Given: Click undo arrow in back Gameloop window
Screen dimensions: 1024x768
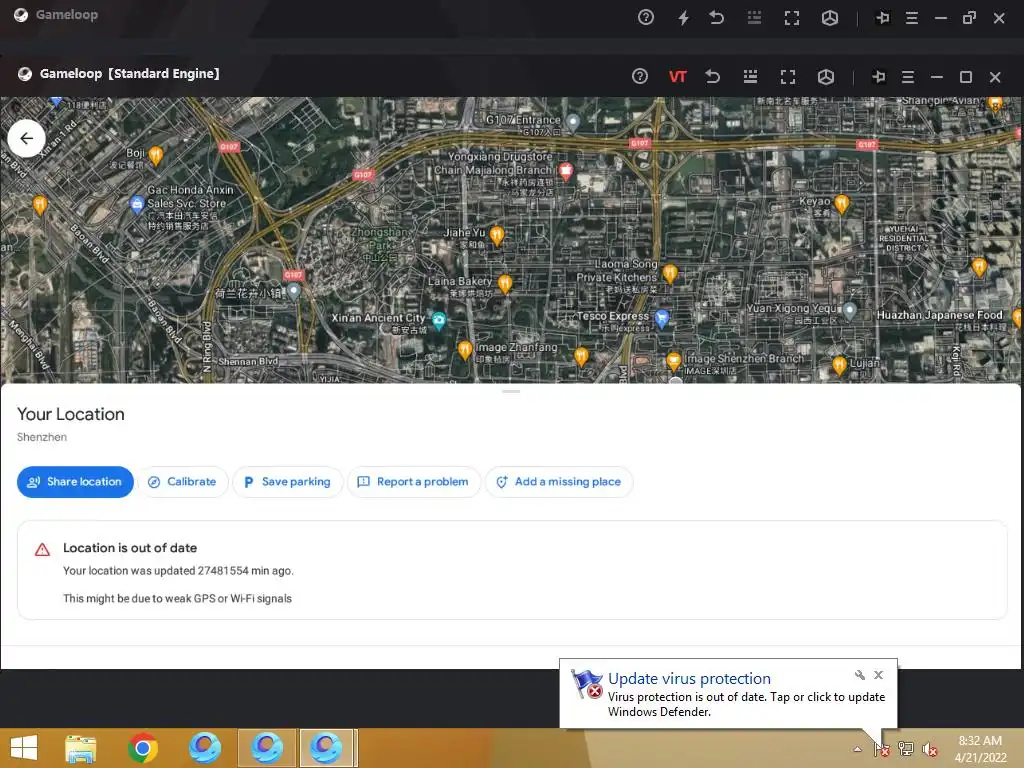Looking at the screenshot, I should coord(716,17).
